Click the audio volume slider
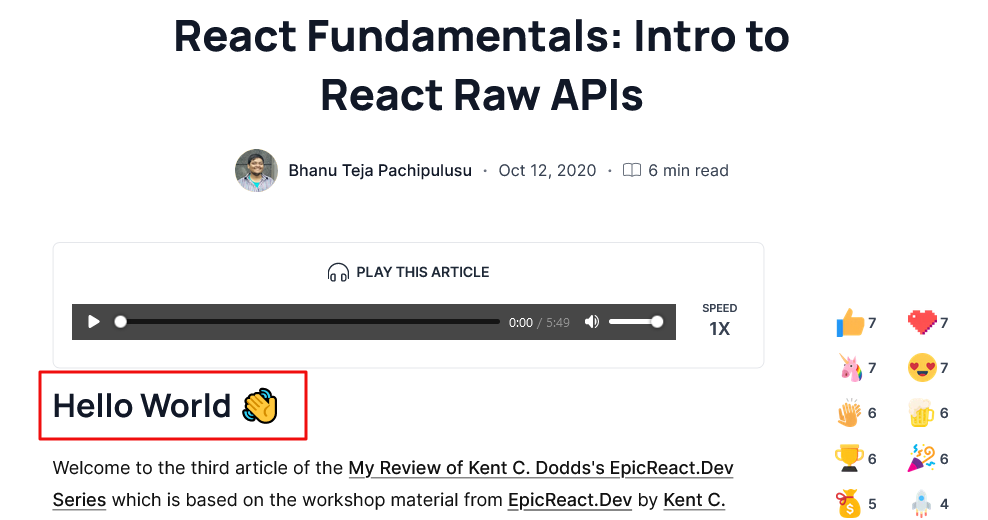 point(634,322)
